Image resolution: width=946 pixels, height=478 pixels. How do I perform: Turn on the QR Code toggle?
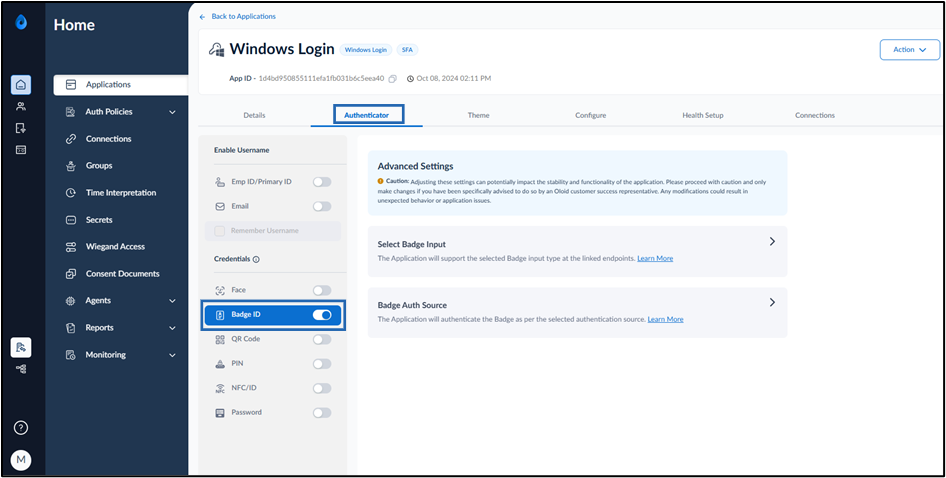coord(322,339)
